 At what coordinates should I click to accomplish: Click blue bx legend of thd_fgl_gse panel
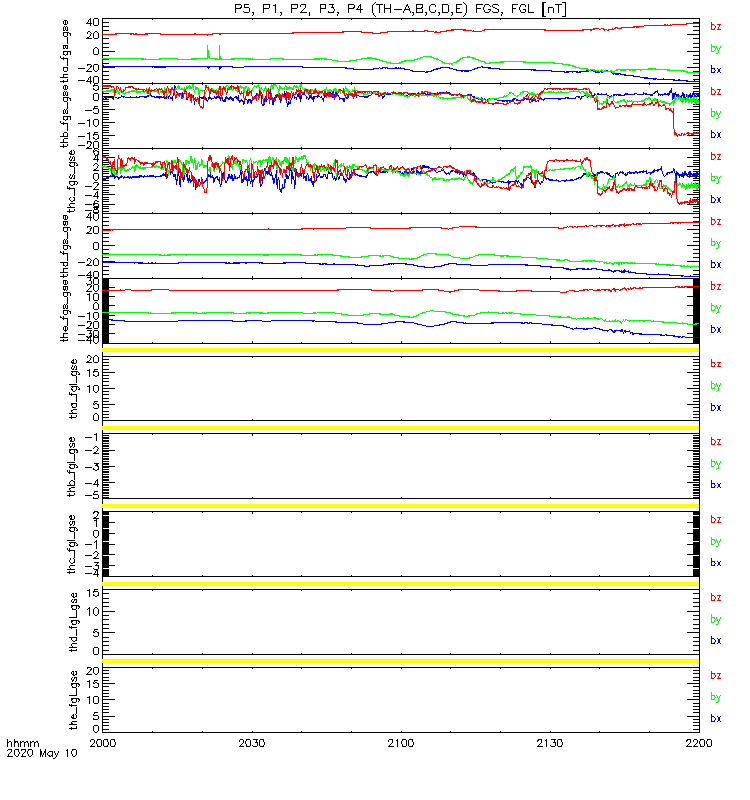(x=716, y=640)
